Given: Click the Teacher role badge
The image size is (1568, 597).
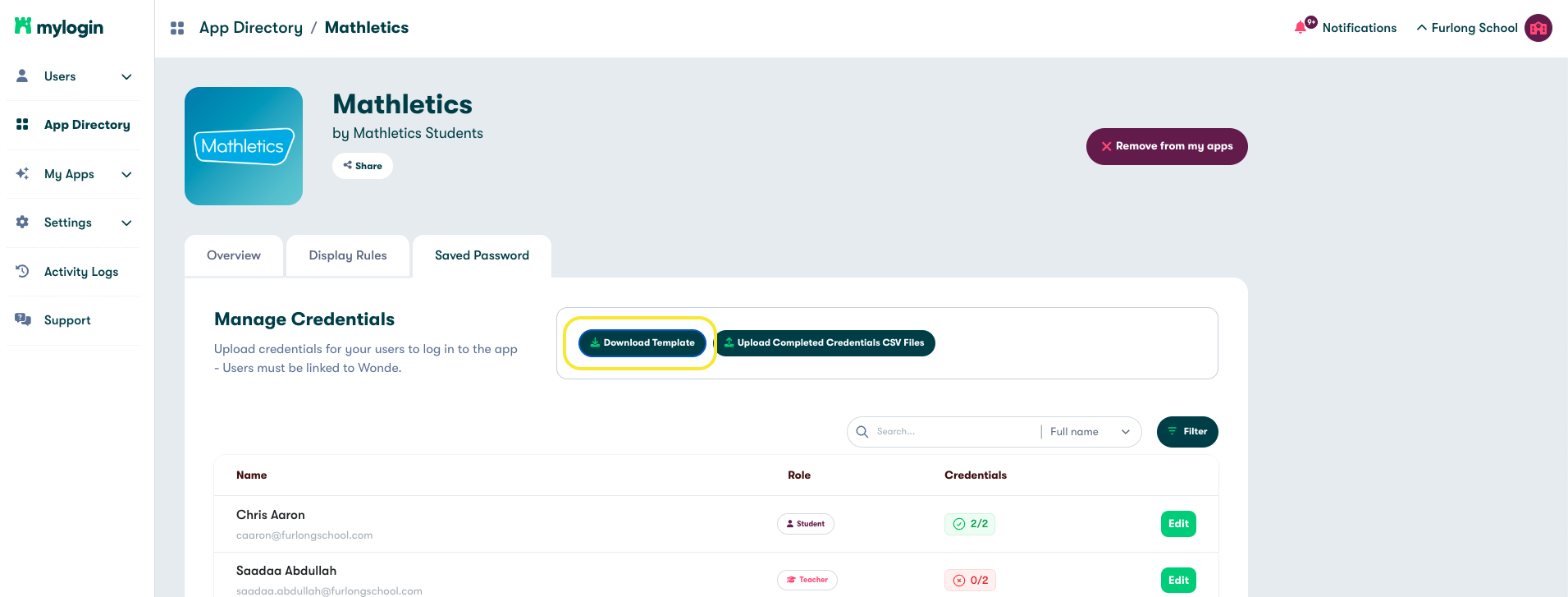Looking at the screenshot, I should point(807,580).
